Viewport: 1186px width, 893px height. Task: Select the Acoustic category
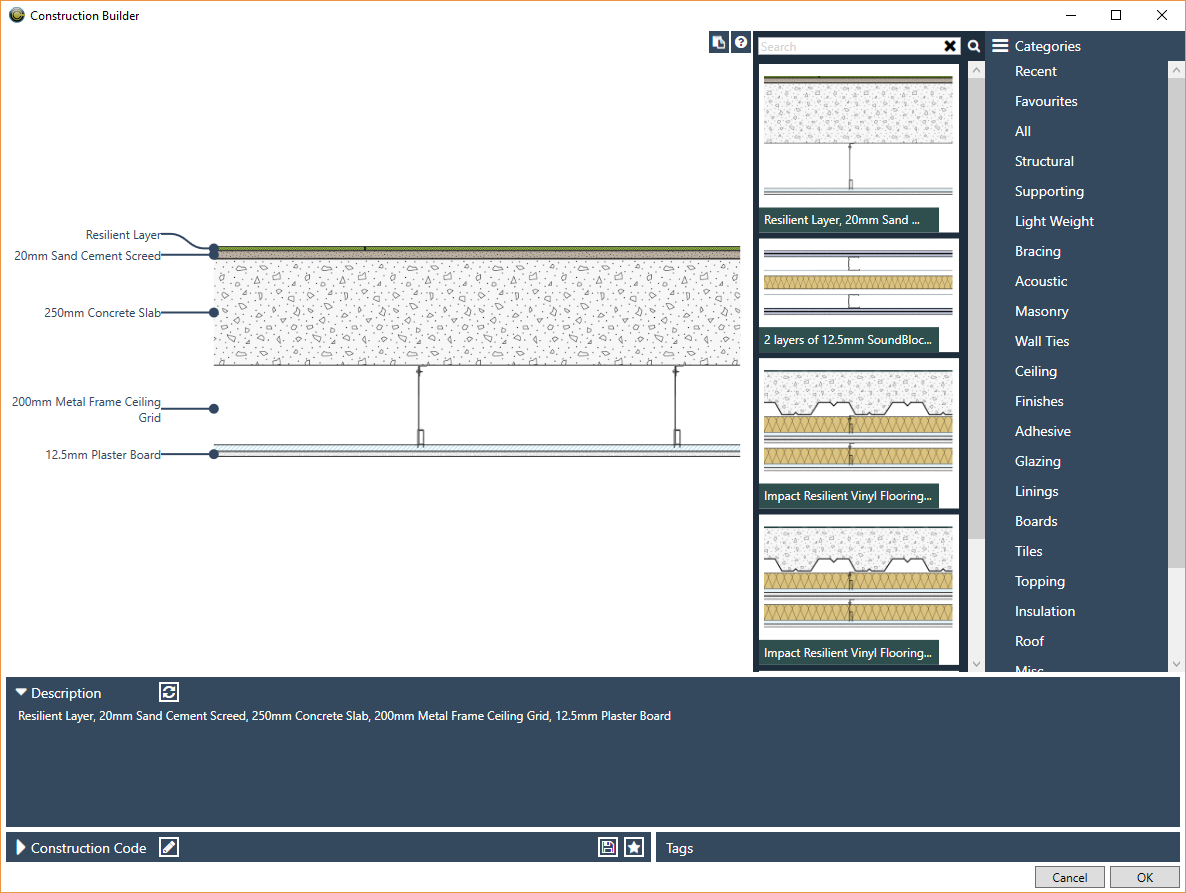1041,281
